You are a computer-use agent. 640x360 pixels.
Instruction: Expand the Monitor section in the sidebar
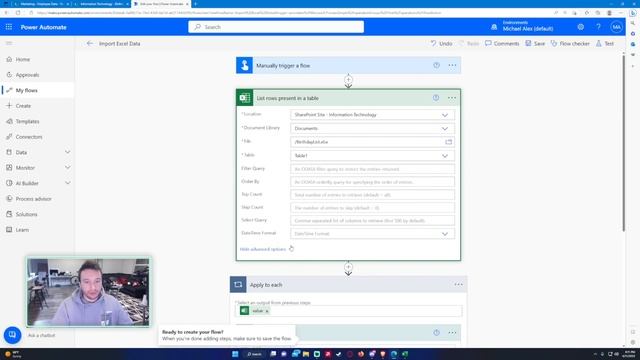pos(67,168)
